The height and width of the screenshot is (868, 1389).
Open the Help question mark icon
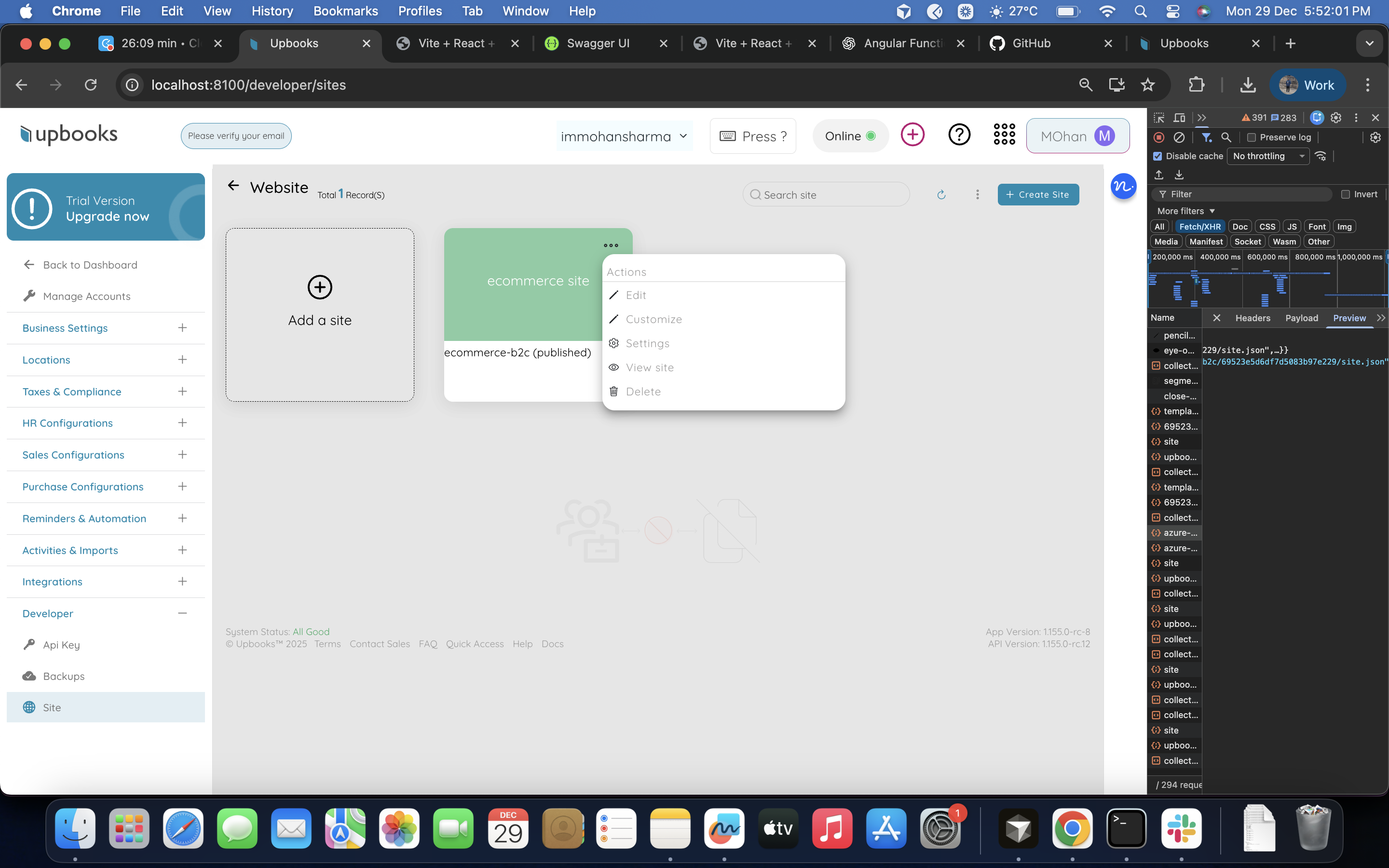click(x=958, y=136)
